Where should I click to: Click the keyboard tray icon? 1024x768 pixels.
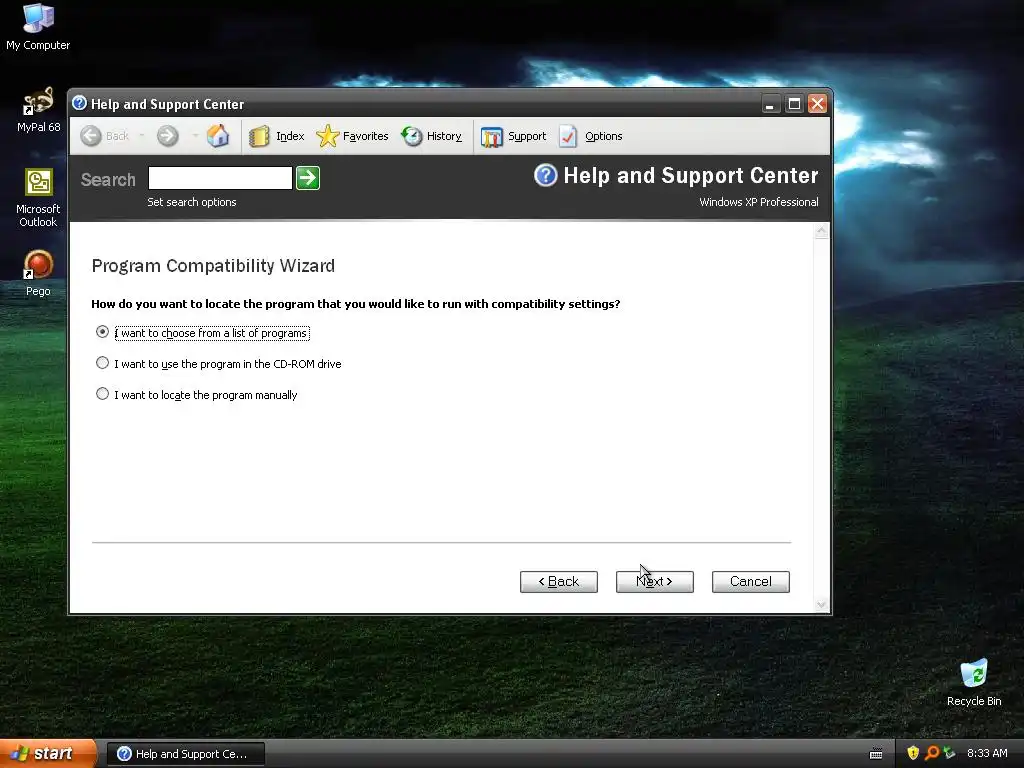click(876, 754)
